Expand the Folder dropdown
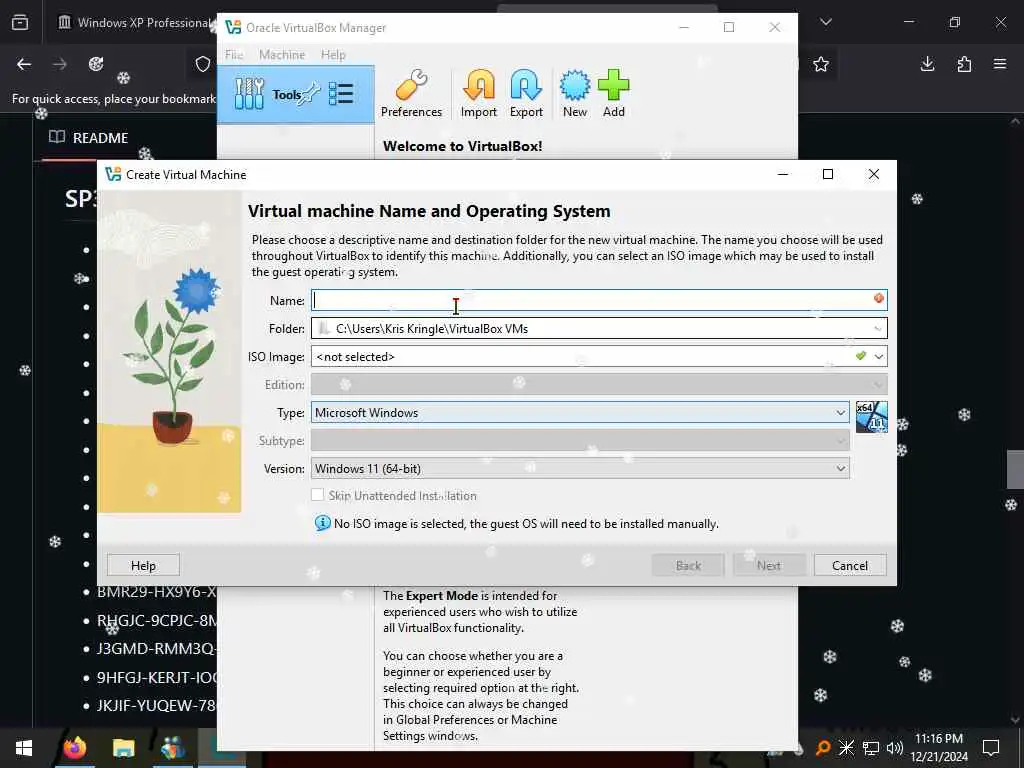 [878, 328]
